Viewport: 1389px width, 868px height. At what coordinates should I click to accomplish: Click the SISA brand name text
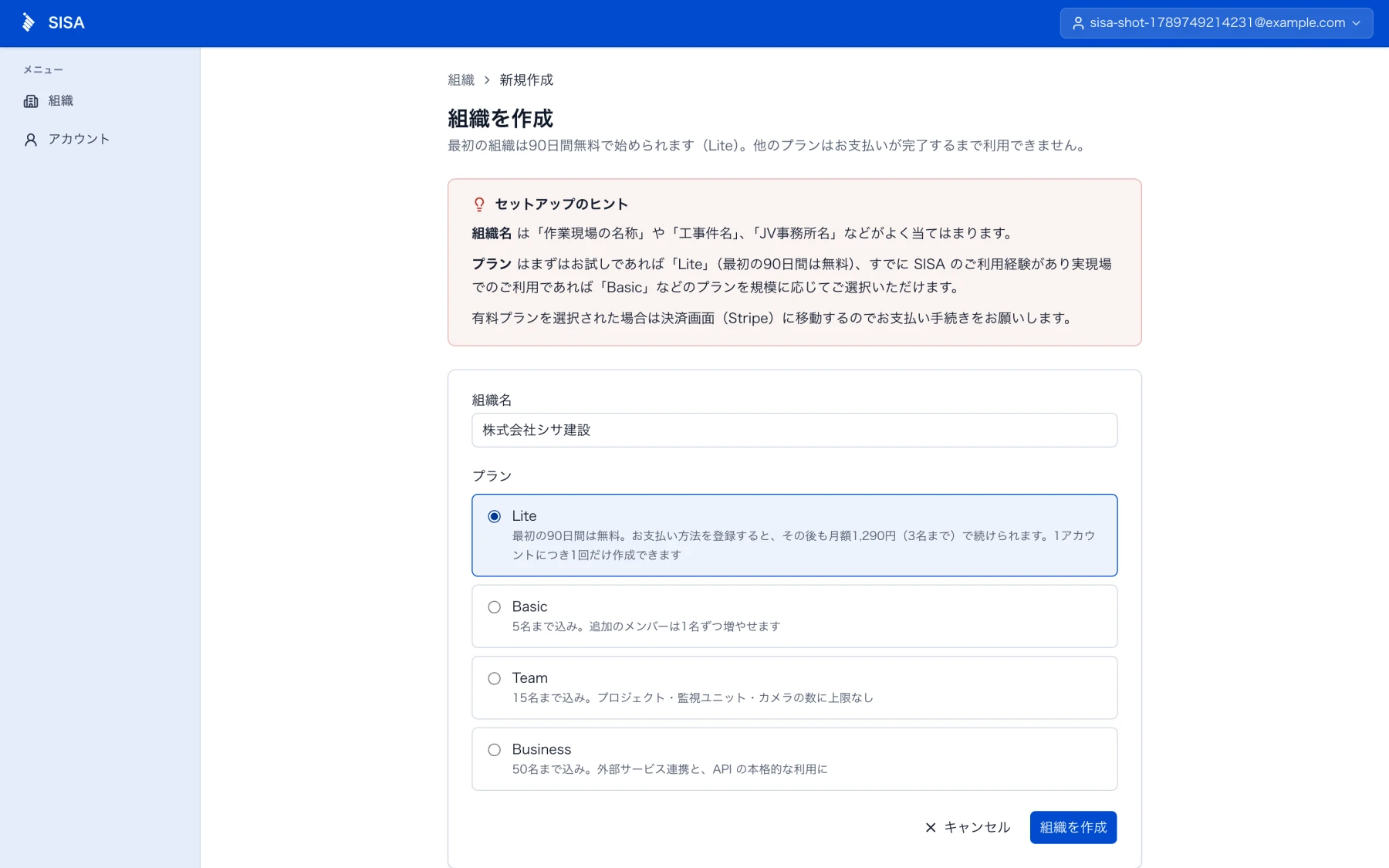pyautogui.click(x=66, y=23)
